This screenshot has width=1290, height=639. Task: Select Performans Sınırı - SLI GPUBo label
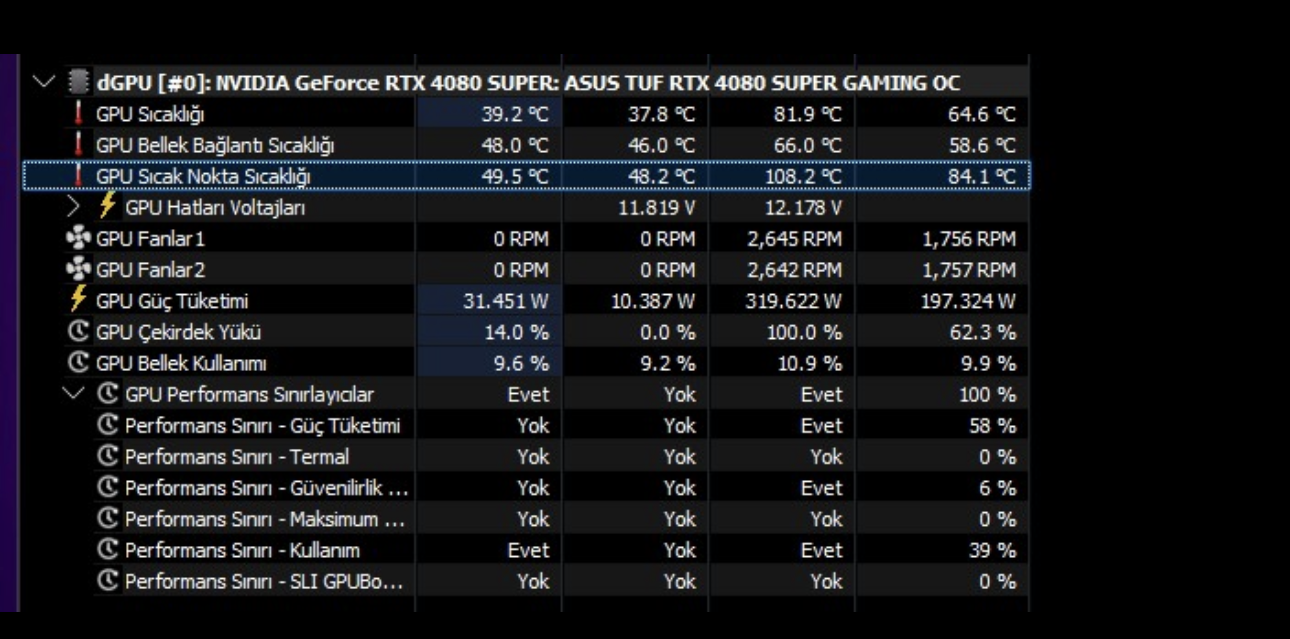pos(264,581)
